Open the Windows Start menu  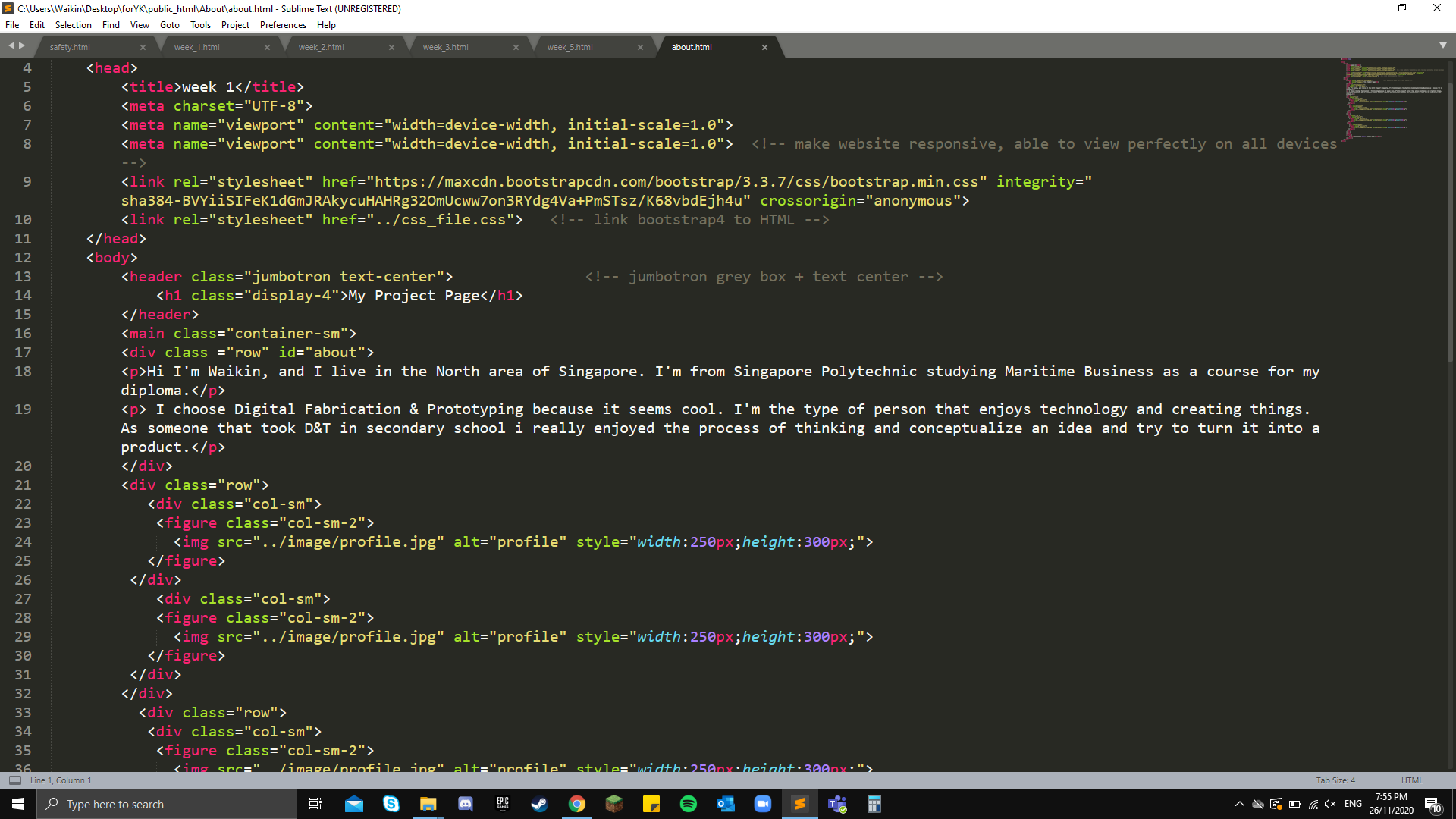[x=18, y=804]
